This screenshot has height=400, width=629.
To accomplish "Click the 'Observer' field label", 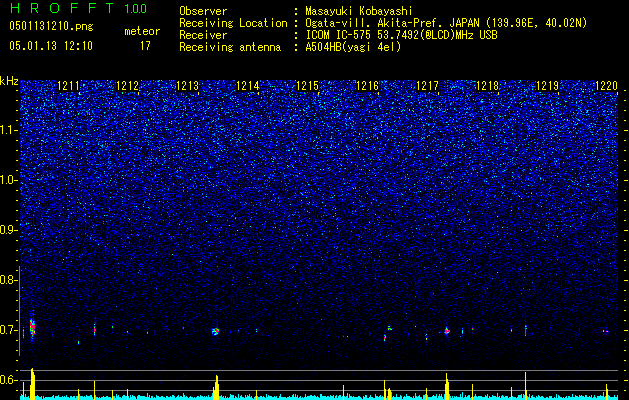I will [x=203, y=11].
